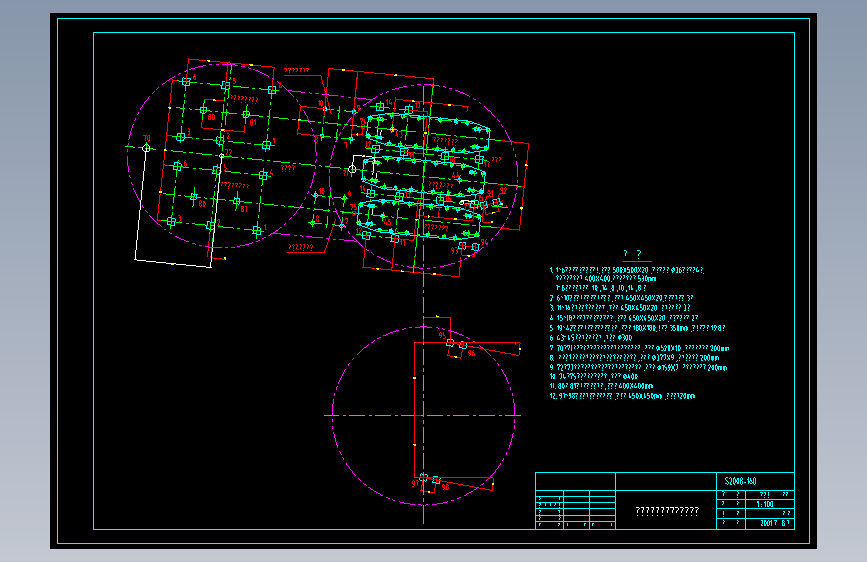Click note line 11 containing '400X400mm'
Screen dimensions: 867x562
601,386
